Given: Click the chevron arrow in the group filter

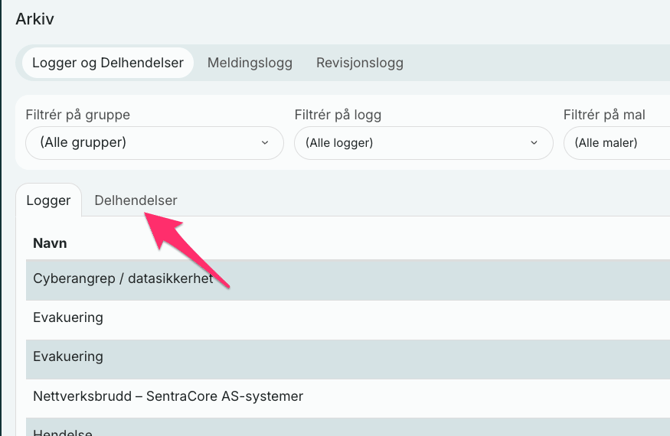Looking at the screenshot, I should tap(265, 143).
